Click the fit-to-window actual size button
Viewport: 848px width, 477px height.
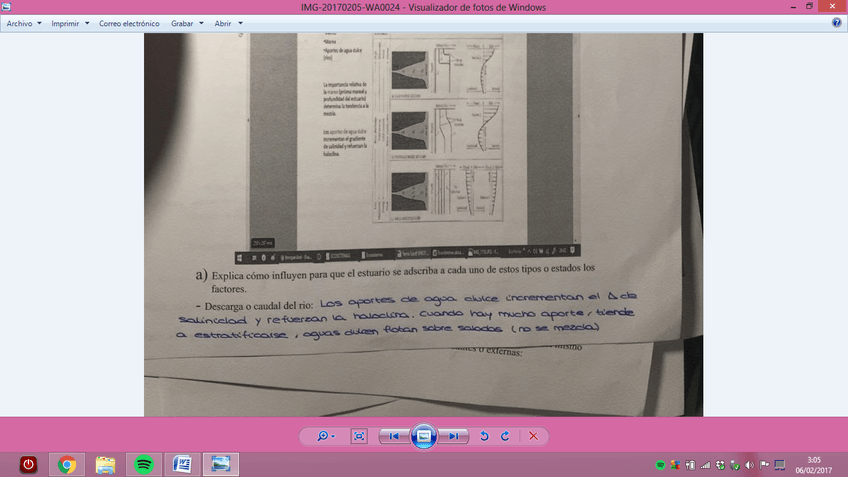coord(359,436)
